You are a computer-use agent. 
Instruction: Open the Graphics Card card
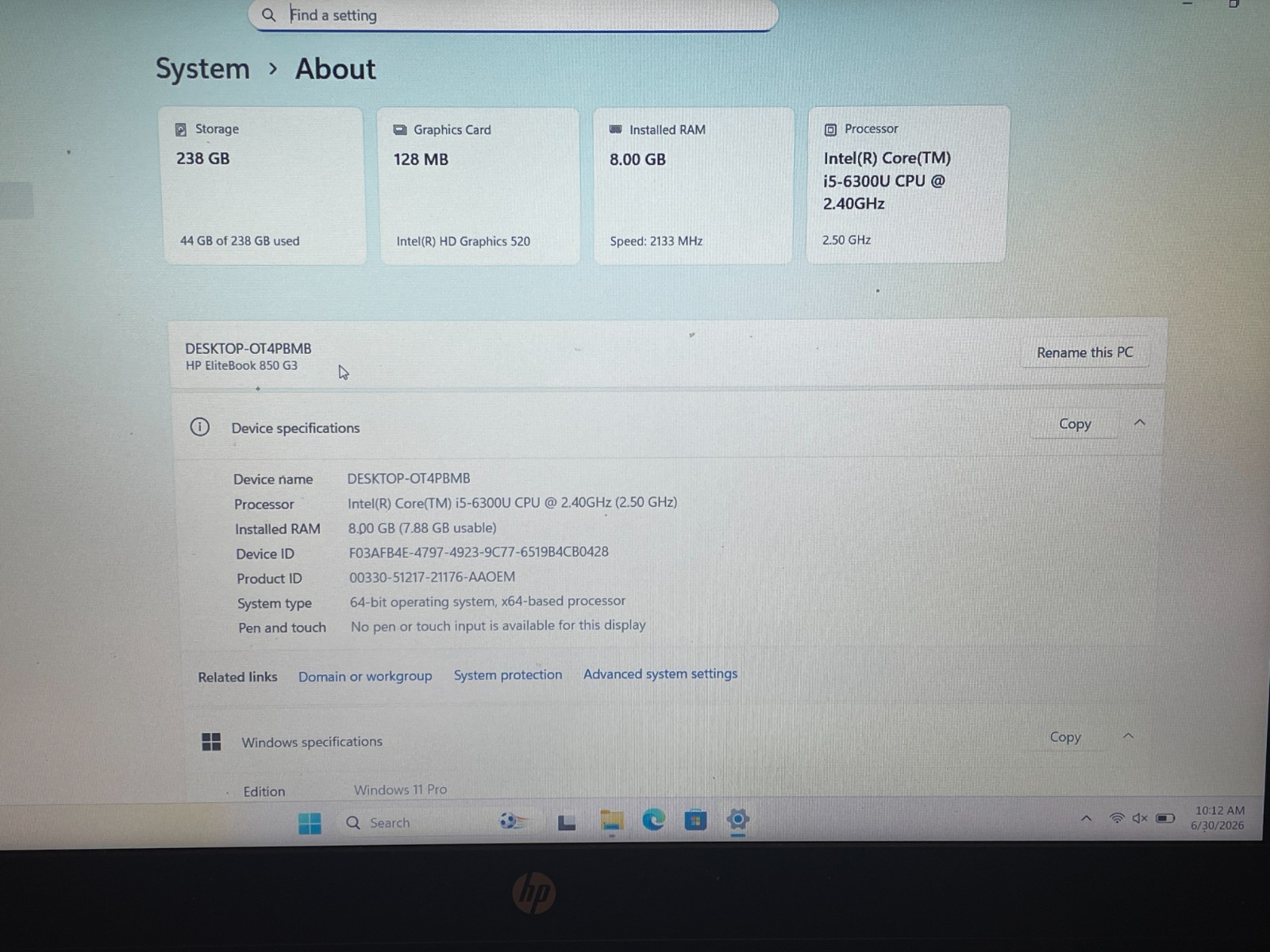pos(479,186)
